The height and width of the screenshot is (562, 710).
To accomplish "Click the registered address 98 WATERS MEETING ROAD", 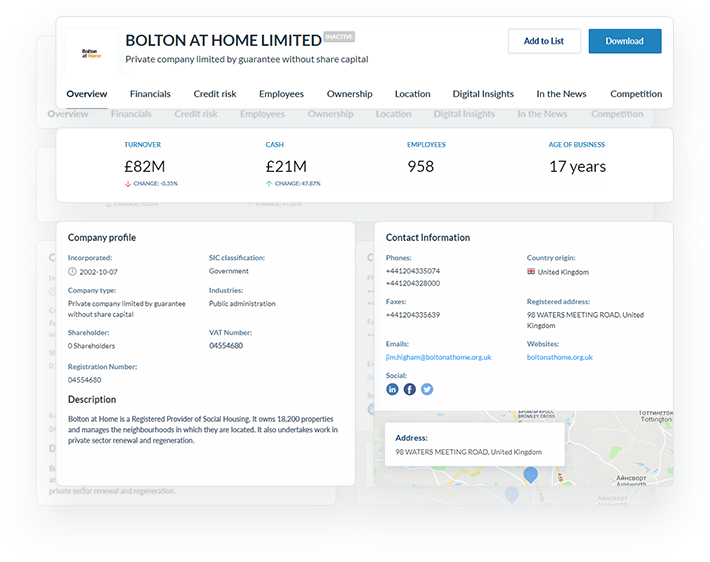I will 585,320.
